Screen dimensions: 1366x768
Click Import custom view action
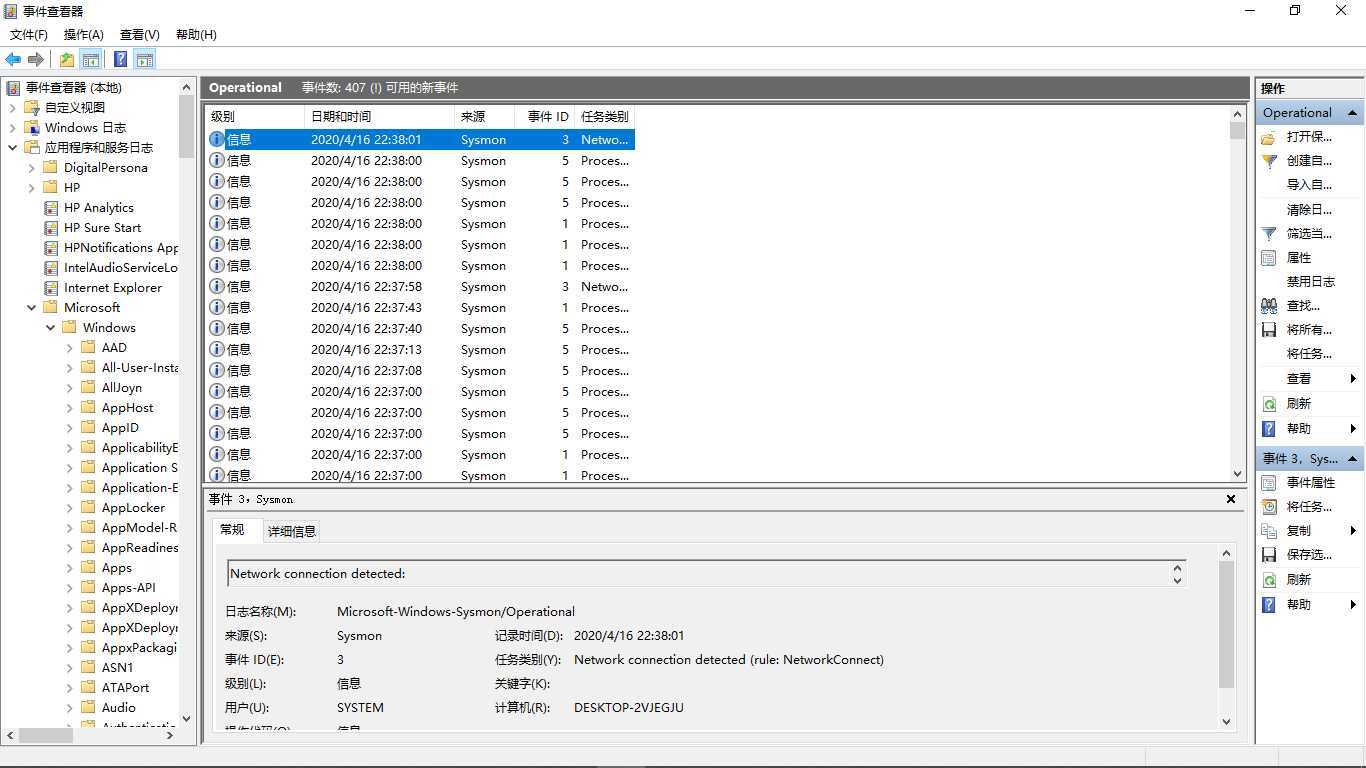(x=1309, y=185)
